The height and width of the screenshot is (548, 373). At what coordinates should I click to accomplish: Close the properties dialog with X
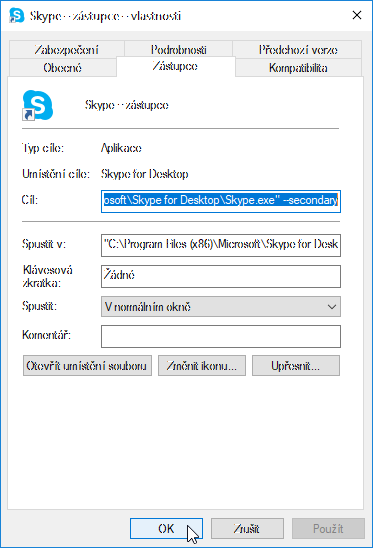click(357, 15)
